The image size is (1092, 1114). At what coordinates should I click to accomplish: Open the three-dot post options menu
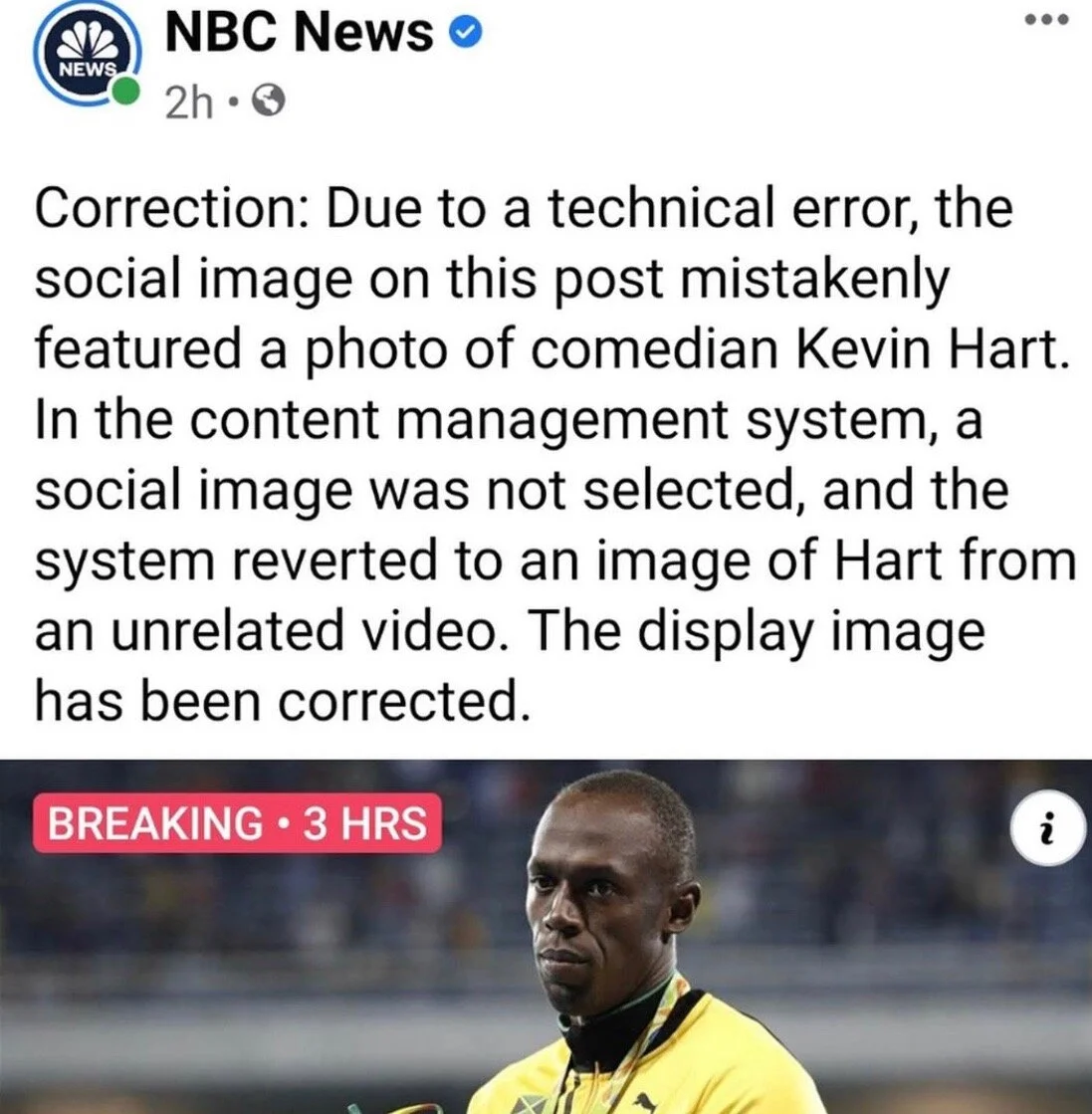tap(1047, 19)
